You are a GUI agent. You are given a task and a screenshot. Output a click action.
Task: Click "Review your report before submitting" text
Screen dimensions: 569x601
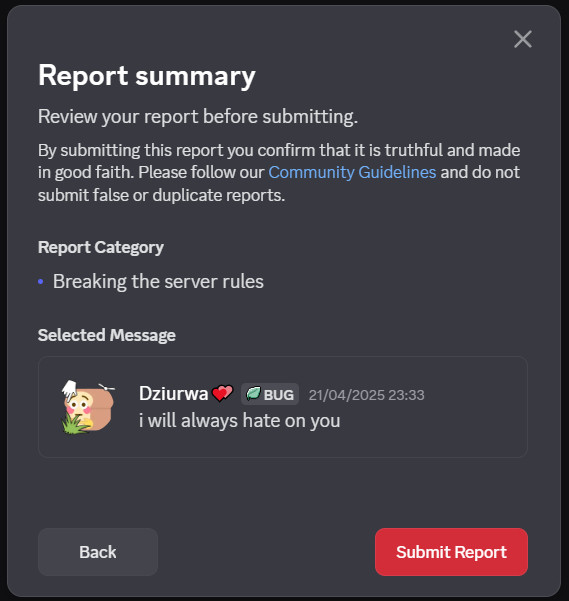[198, 117]
